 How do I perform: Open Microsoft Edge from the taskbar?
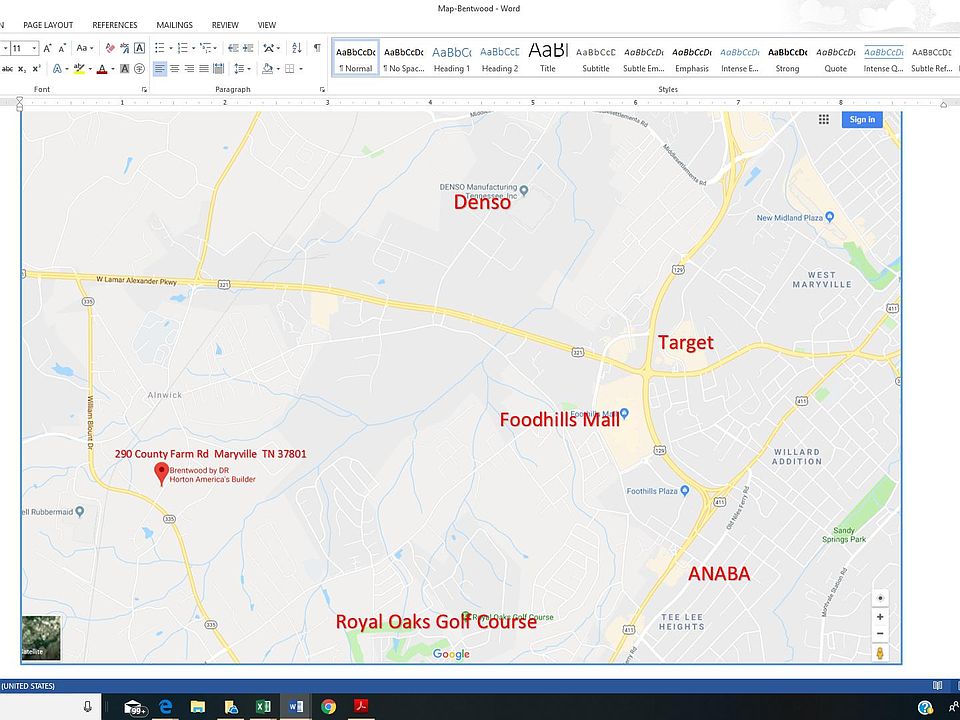(166, 707)
